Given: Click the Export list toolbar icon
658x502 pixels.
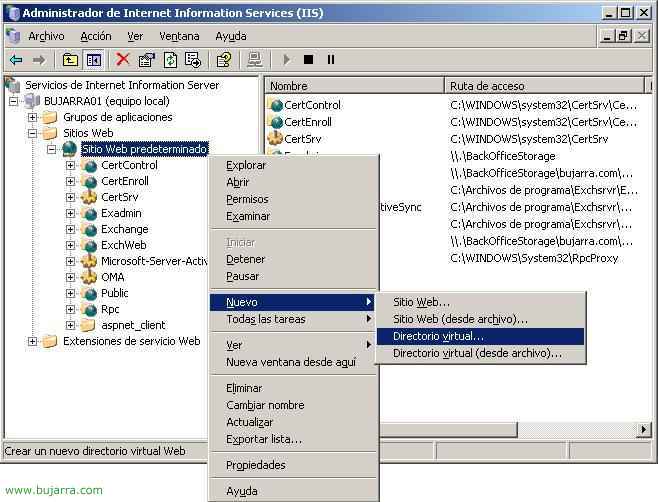Looking at the screenshot, I should (x=193, y=60).
